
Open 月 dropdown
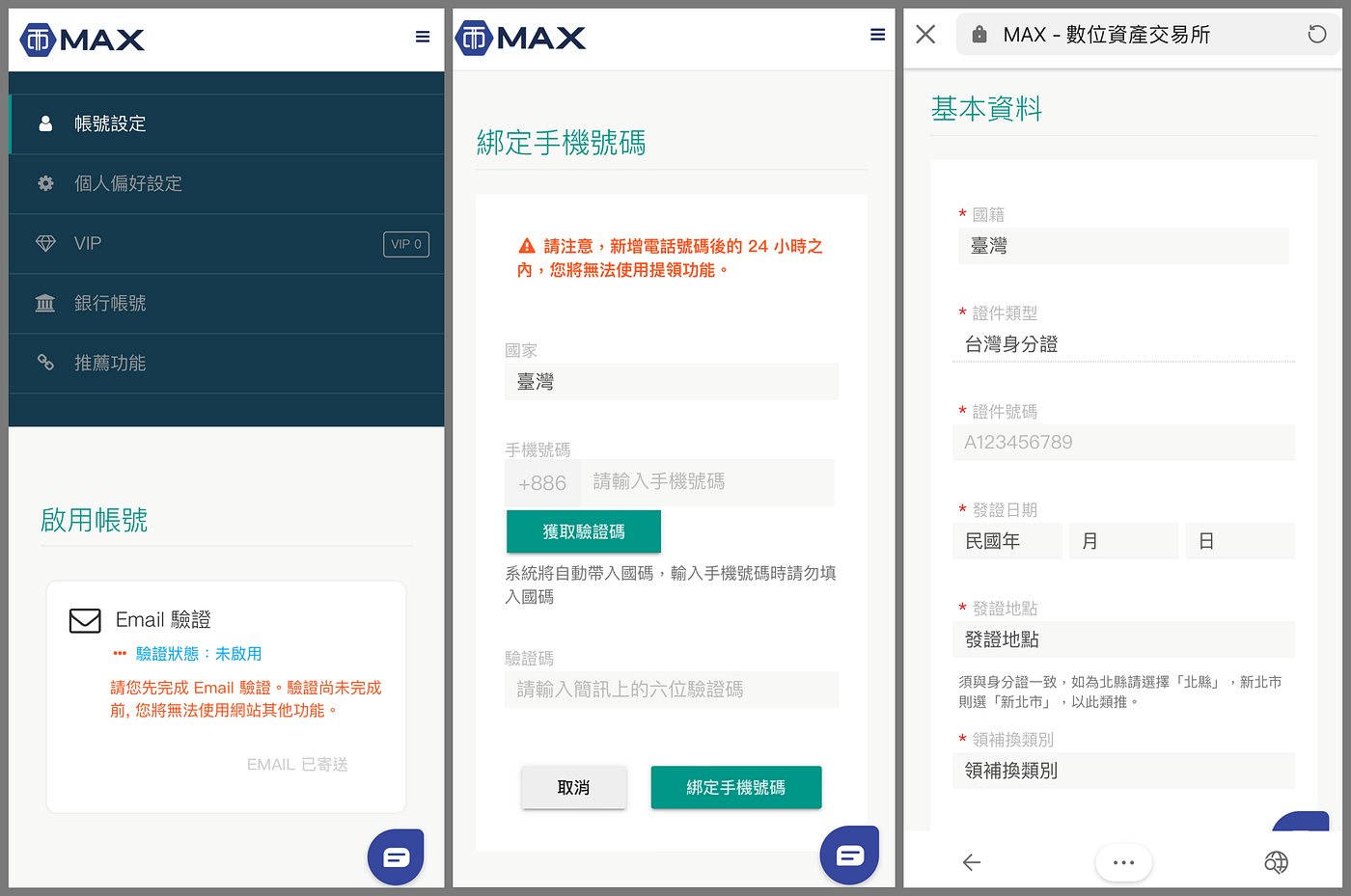1123,541
